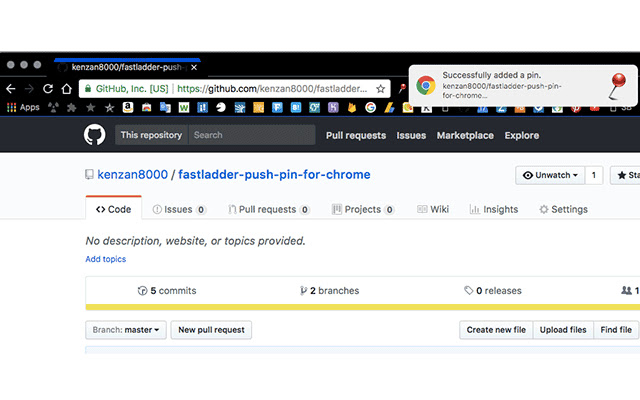Open the Firebase flame bookmark
This screenshot has width=640, height=400.
coord(352,107)
